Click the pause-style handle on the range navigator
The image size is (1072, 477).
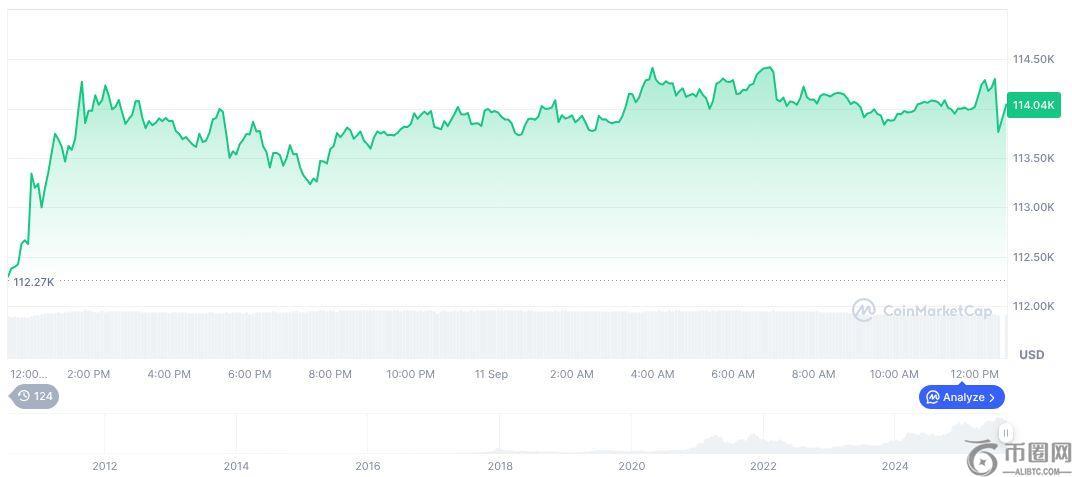tap(1005, 433)
